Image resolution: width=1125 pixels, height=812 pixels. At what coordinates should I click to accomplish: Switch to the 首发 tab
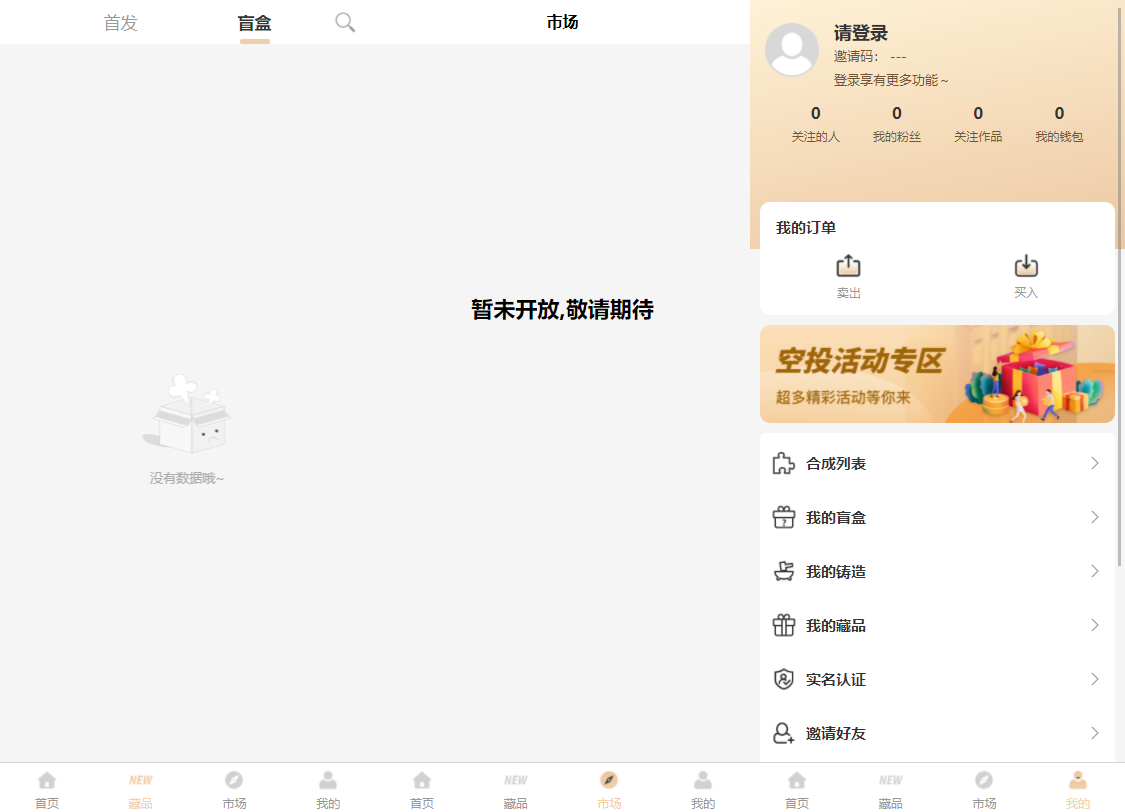[x=121, y=23]
